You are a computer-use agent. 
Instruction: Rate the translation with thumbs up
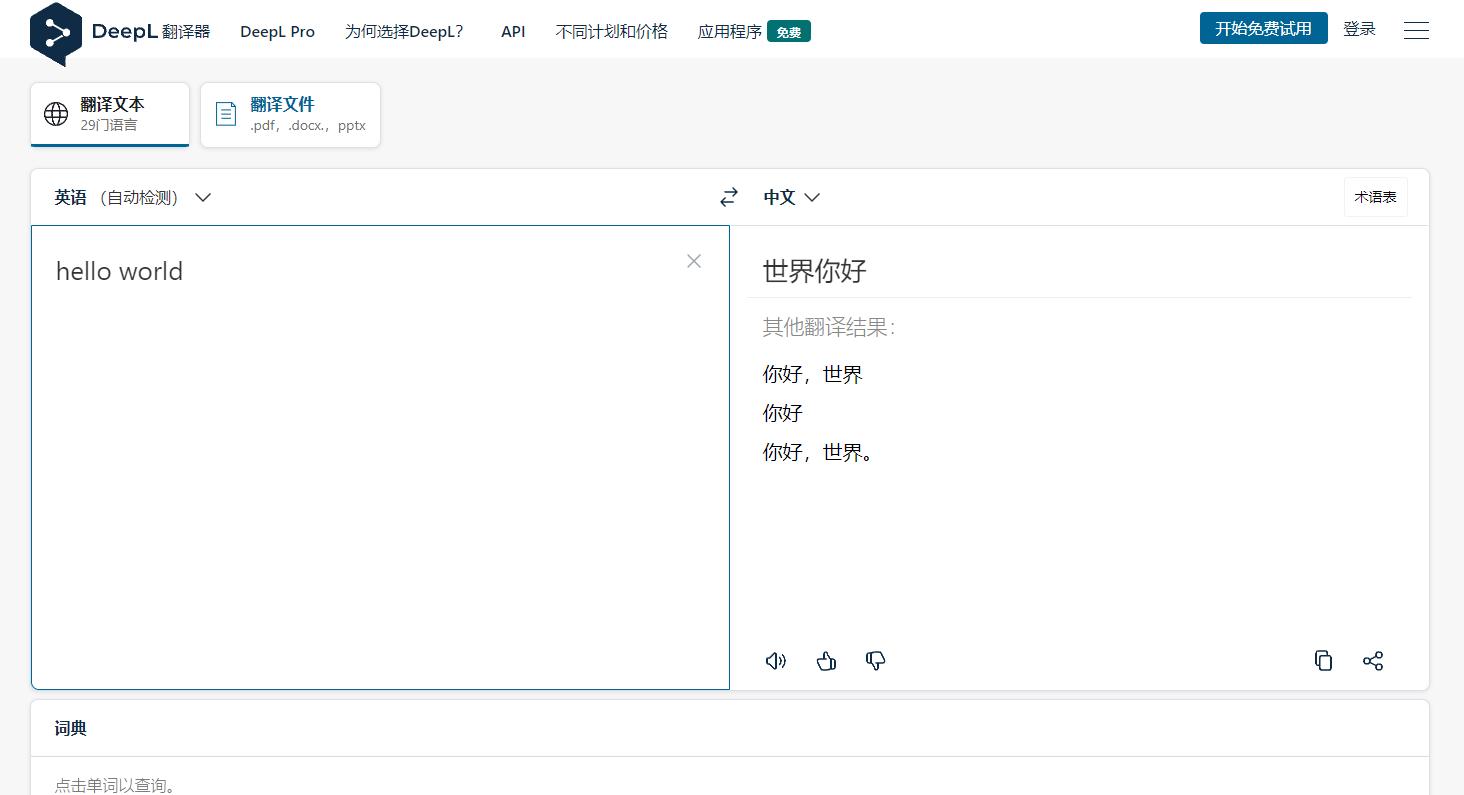826,661
